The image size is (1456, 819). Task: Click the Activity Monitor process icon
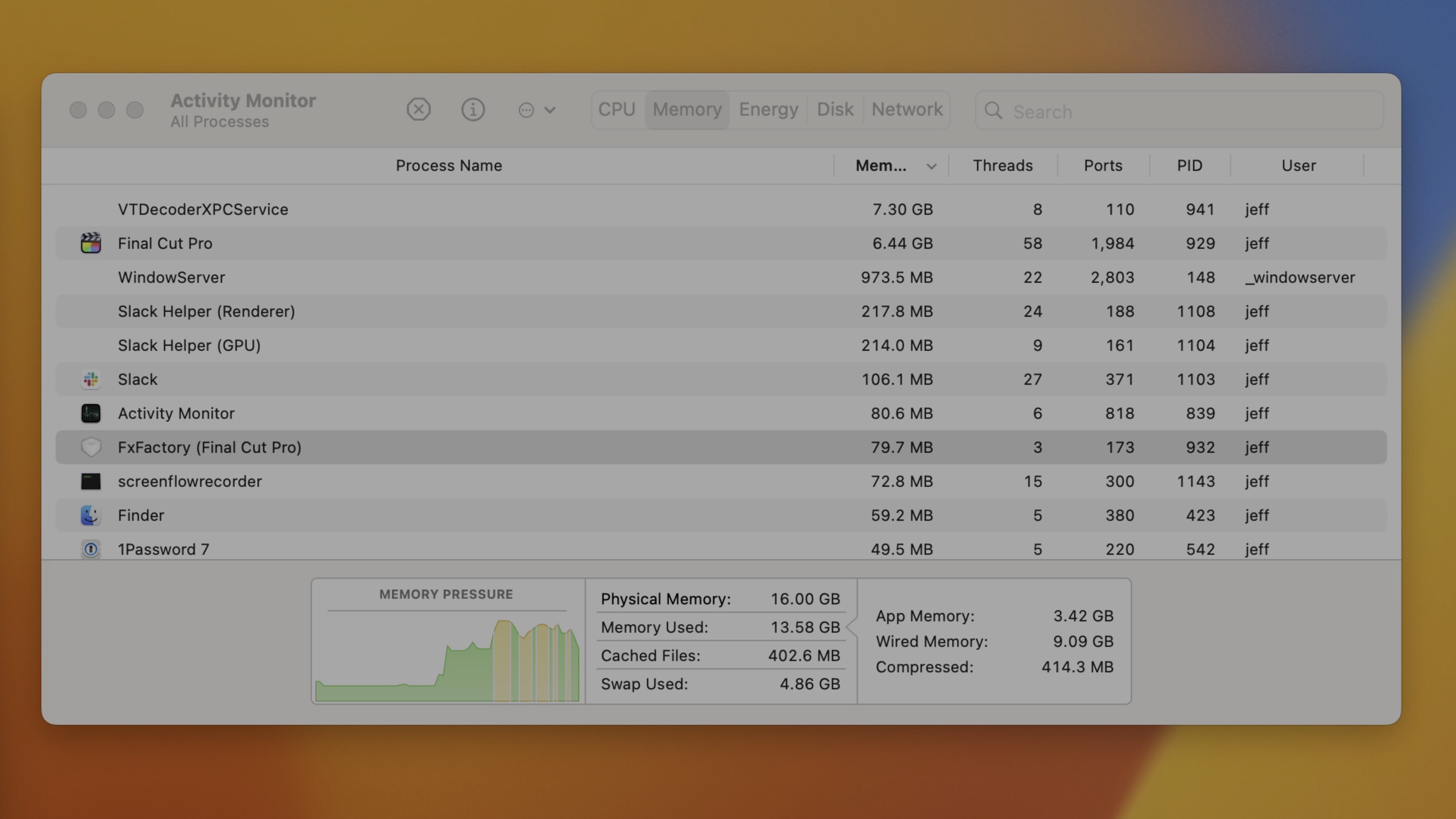(91, 413)
